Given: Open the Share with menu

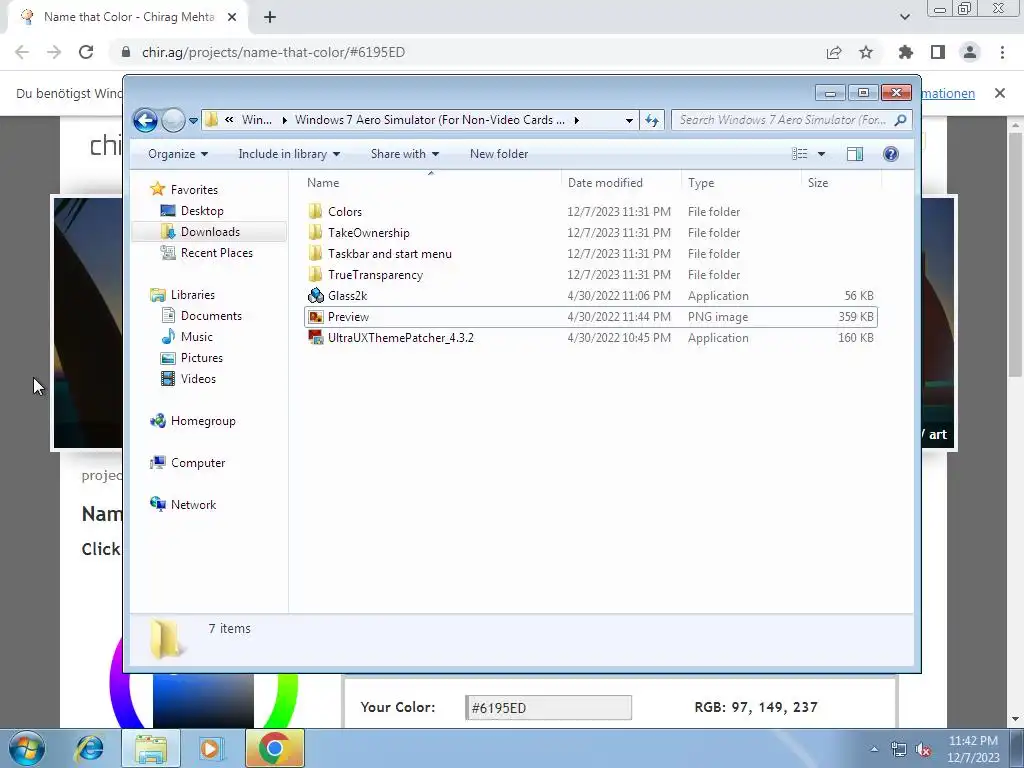Looking at the screenshot, I should (404, 154).
